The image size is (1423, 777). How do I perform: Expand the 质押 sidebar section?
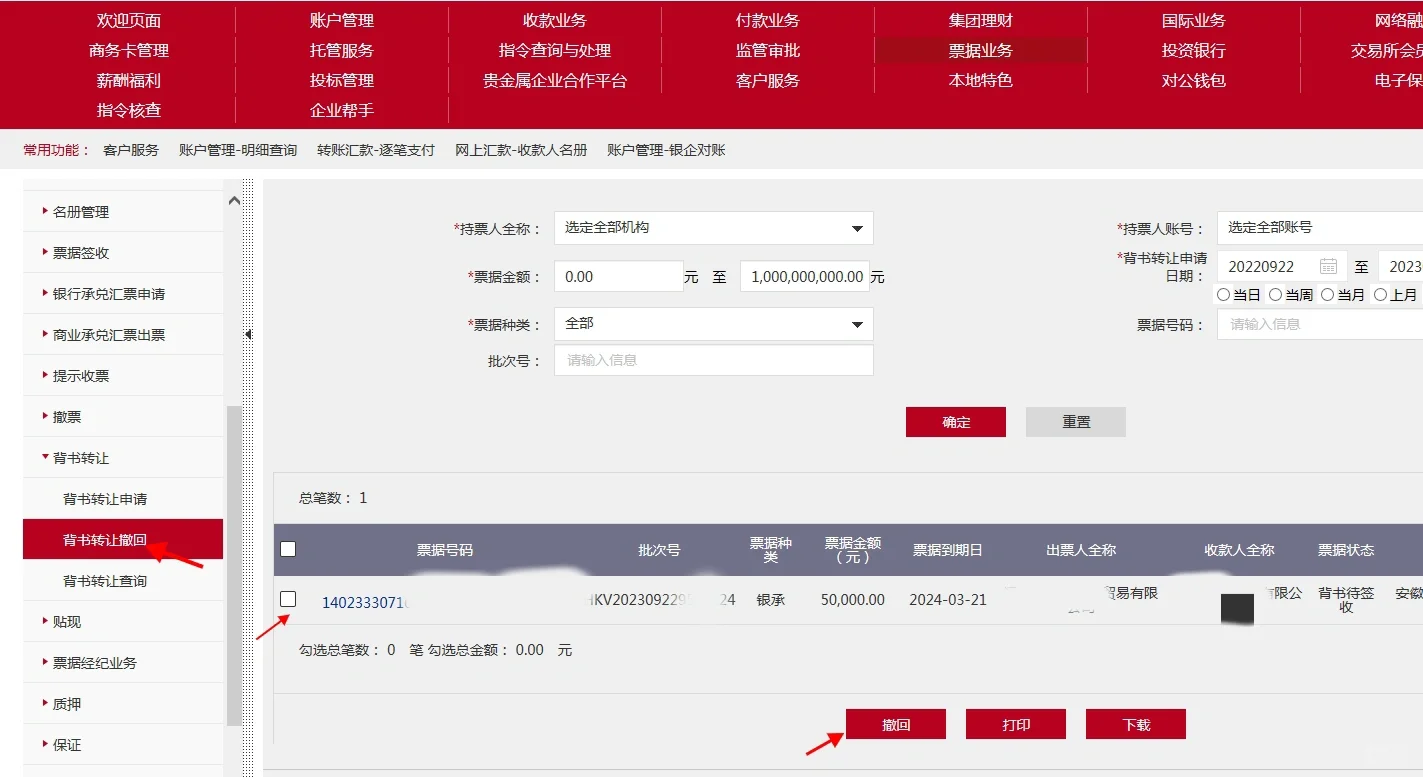[x=65, y=703]
